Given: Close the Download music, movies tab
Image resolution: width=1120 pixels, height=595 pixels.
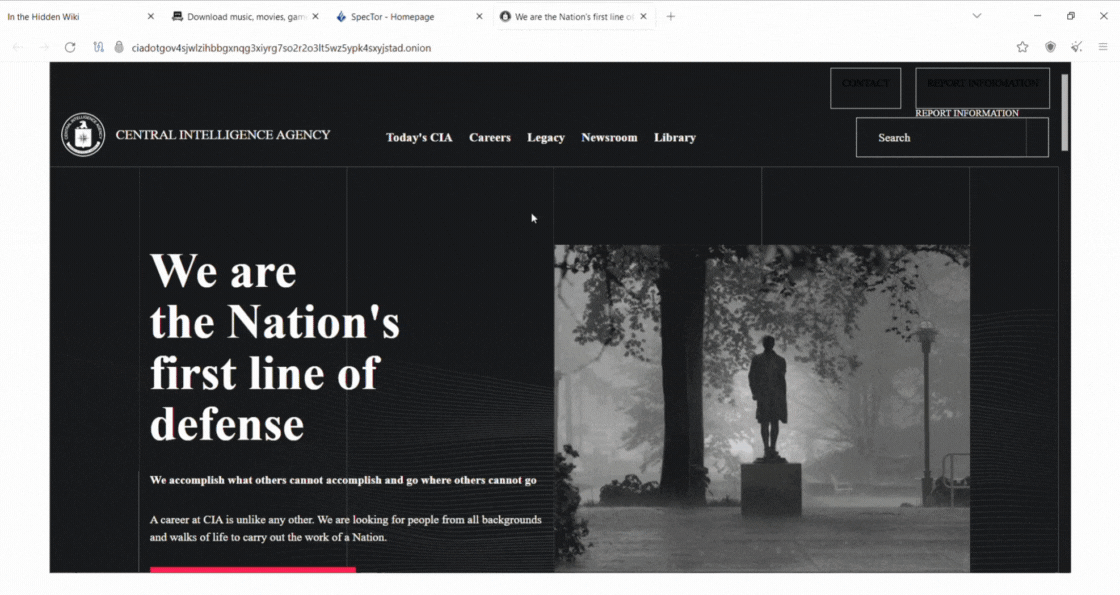Looking at the screenshot, I should tap(315, 16).
